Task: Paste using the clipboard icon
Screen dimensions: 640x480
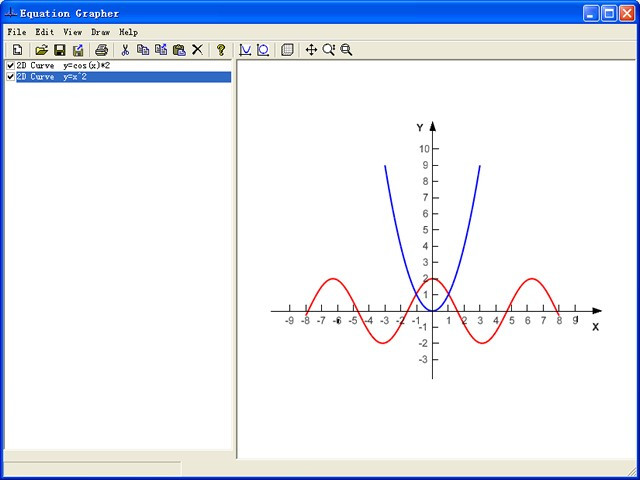Action: pyautogui.click(x=179, y=50)
